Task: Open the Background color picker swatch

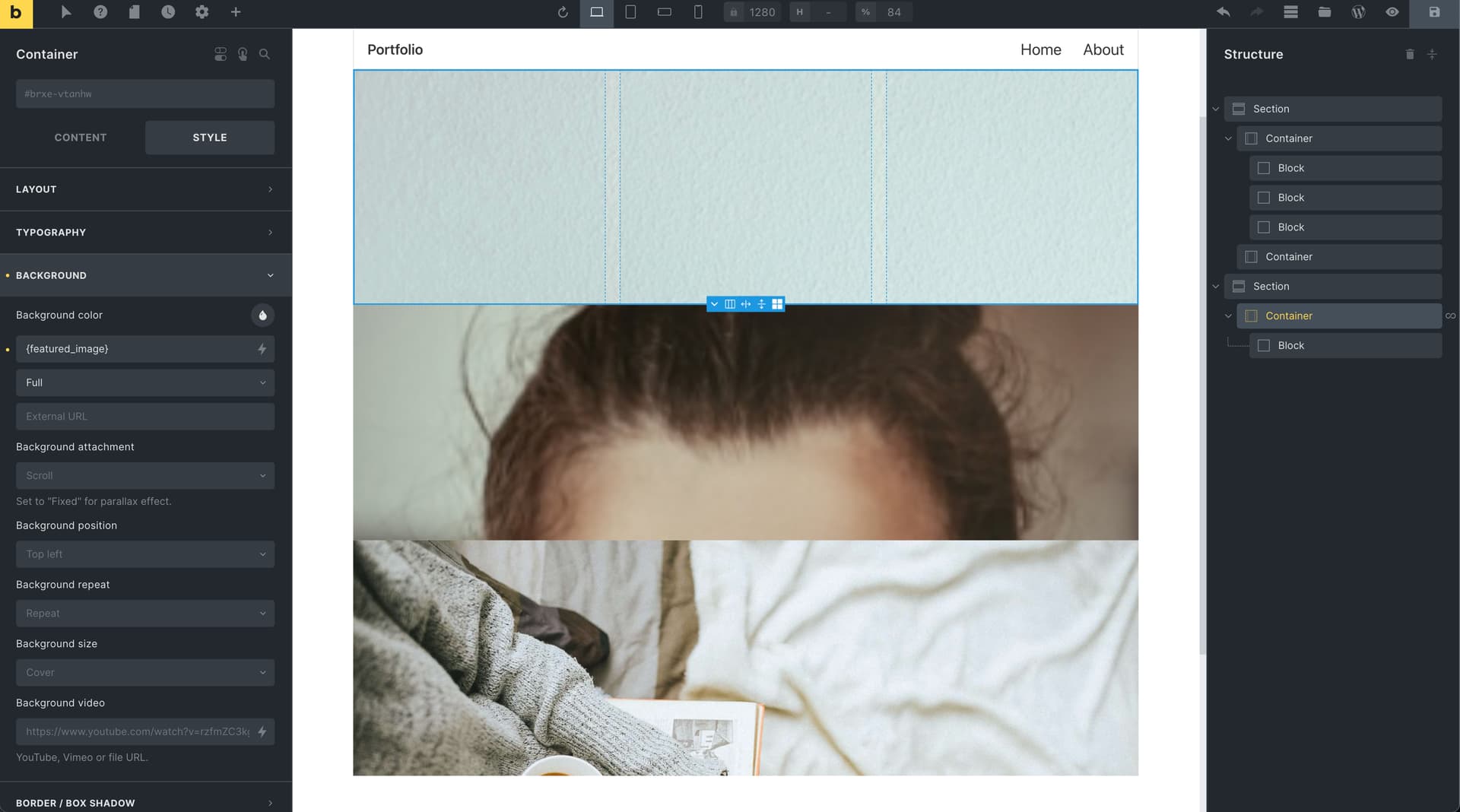Action: 262,315
